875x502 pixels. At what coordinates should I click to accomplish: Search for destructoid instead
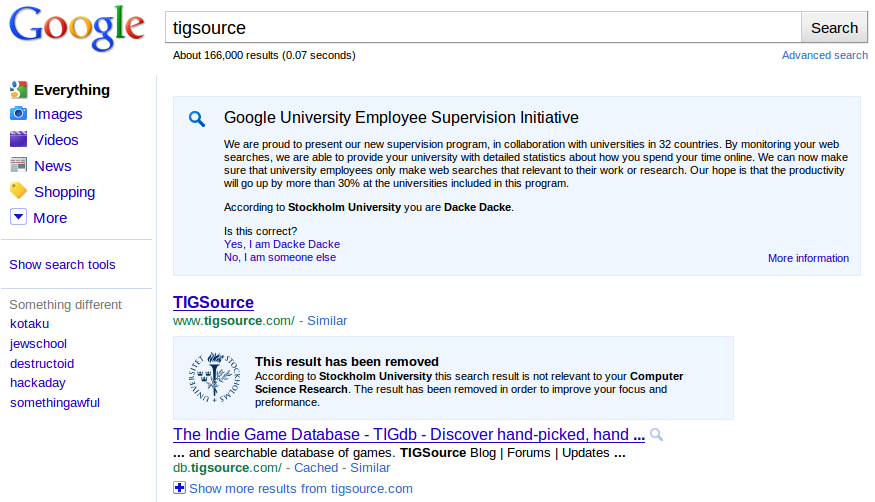[42, 363]
